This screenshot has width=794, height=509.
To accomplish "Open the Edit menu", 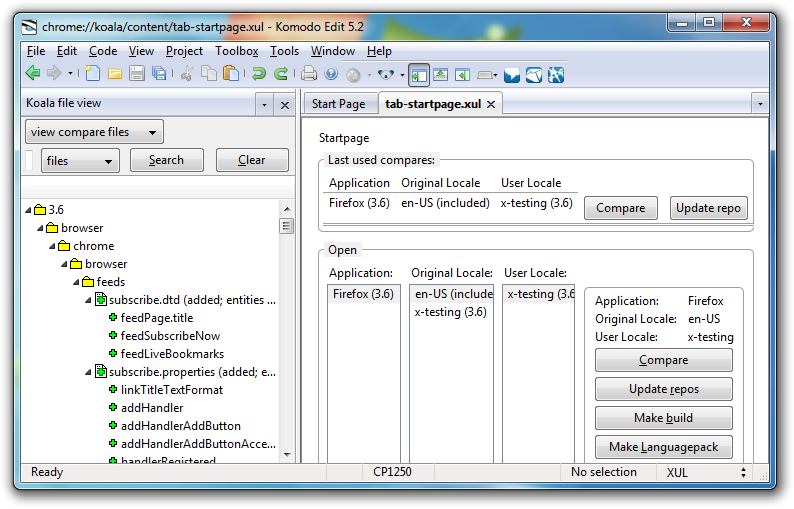I will pyautogui.click(x=67, y=51).
